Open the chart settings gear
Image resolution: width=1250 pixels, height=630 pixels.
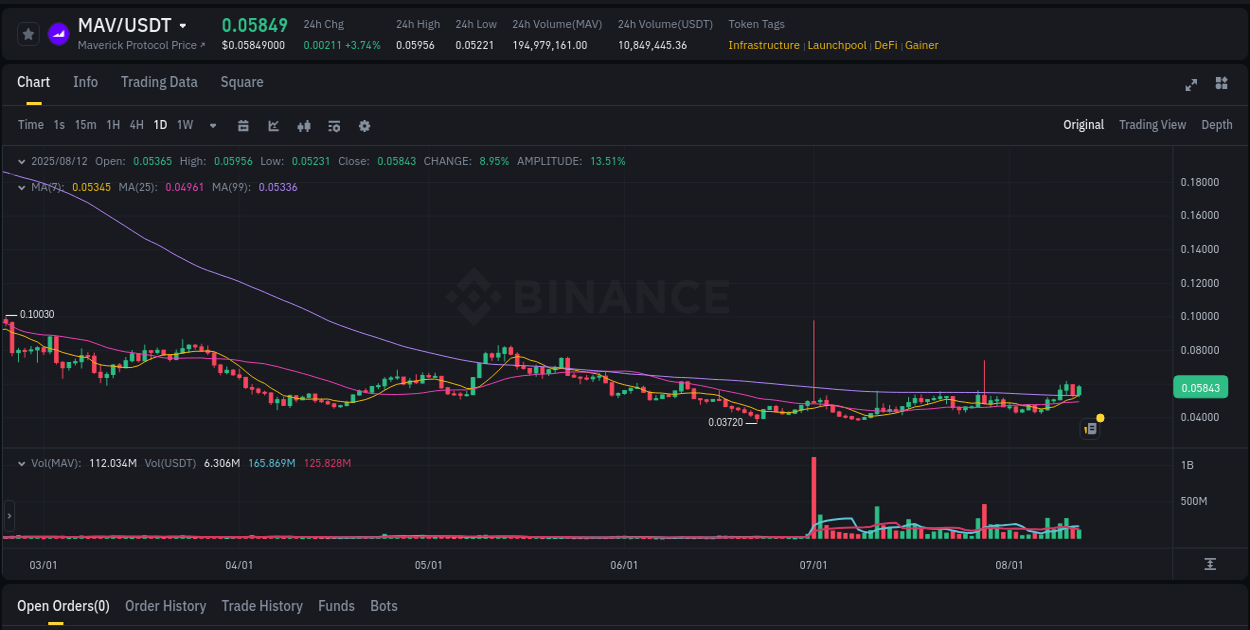click(364, 125)
